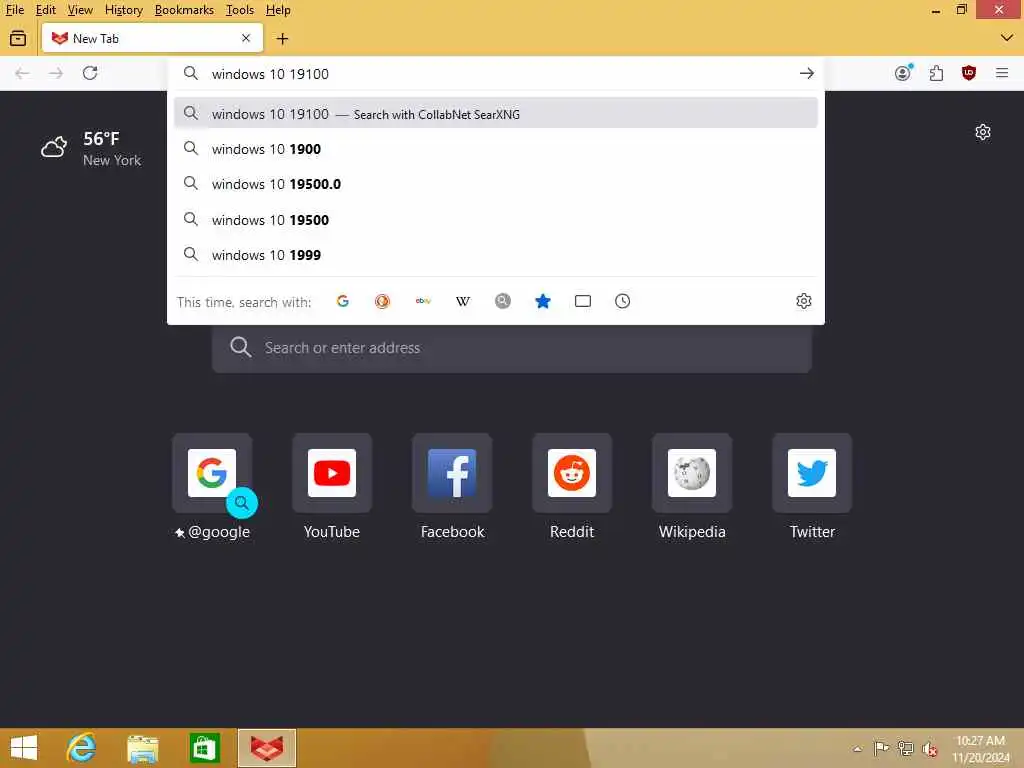The image size is (1024, 768).
Task: Go forward one page
Action: (x=56, y=73)
